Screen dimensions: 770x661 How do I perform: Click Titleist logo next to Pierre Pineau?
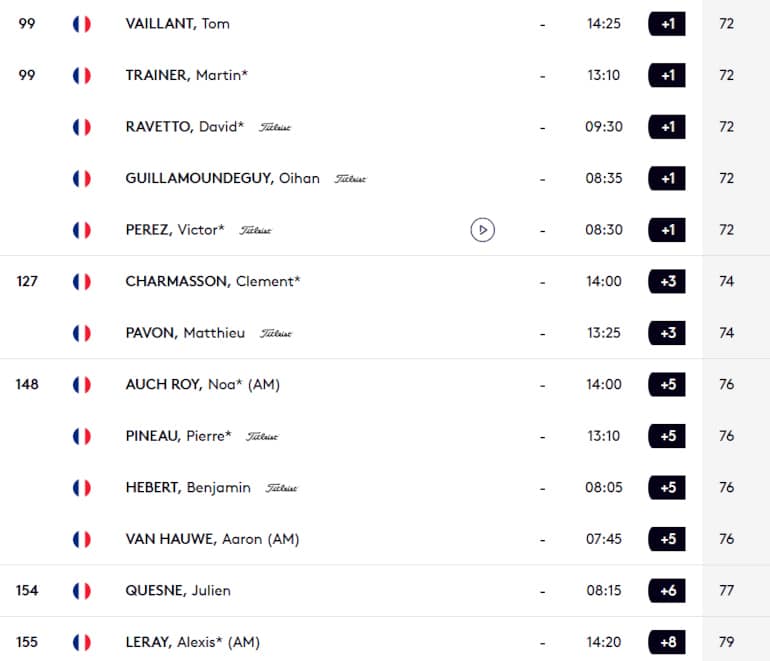click(262, 437)
